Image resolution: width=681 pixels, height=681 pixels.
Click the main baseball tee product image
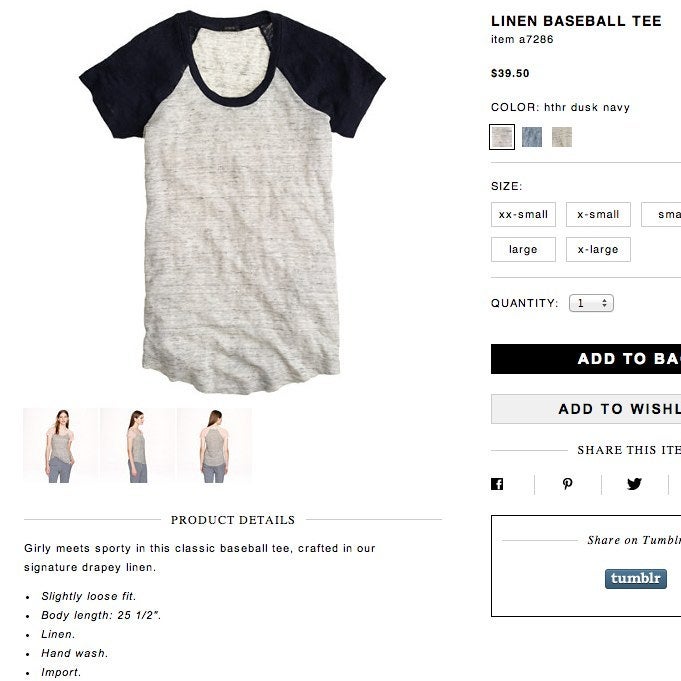(232, 202)
